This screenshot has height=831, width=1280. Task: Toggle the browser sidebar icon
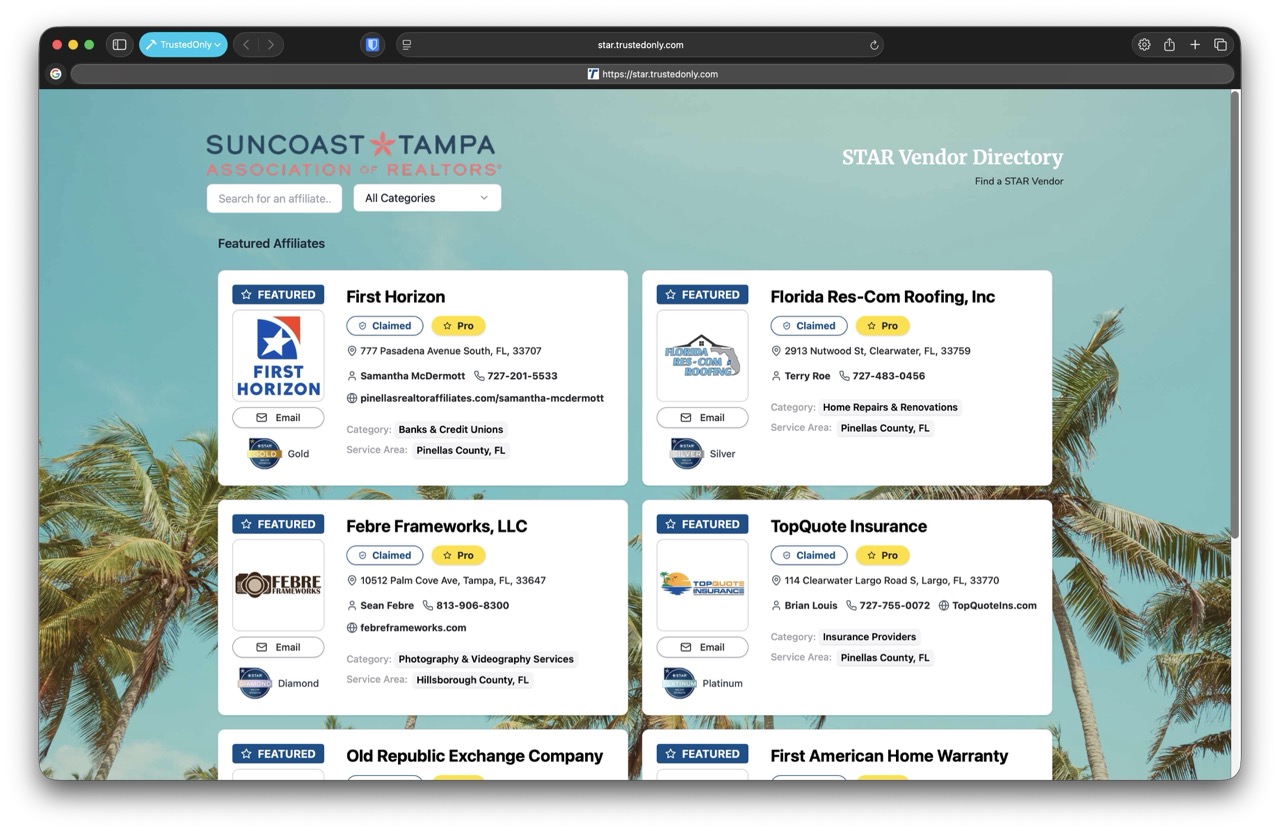tap(119, 45)
